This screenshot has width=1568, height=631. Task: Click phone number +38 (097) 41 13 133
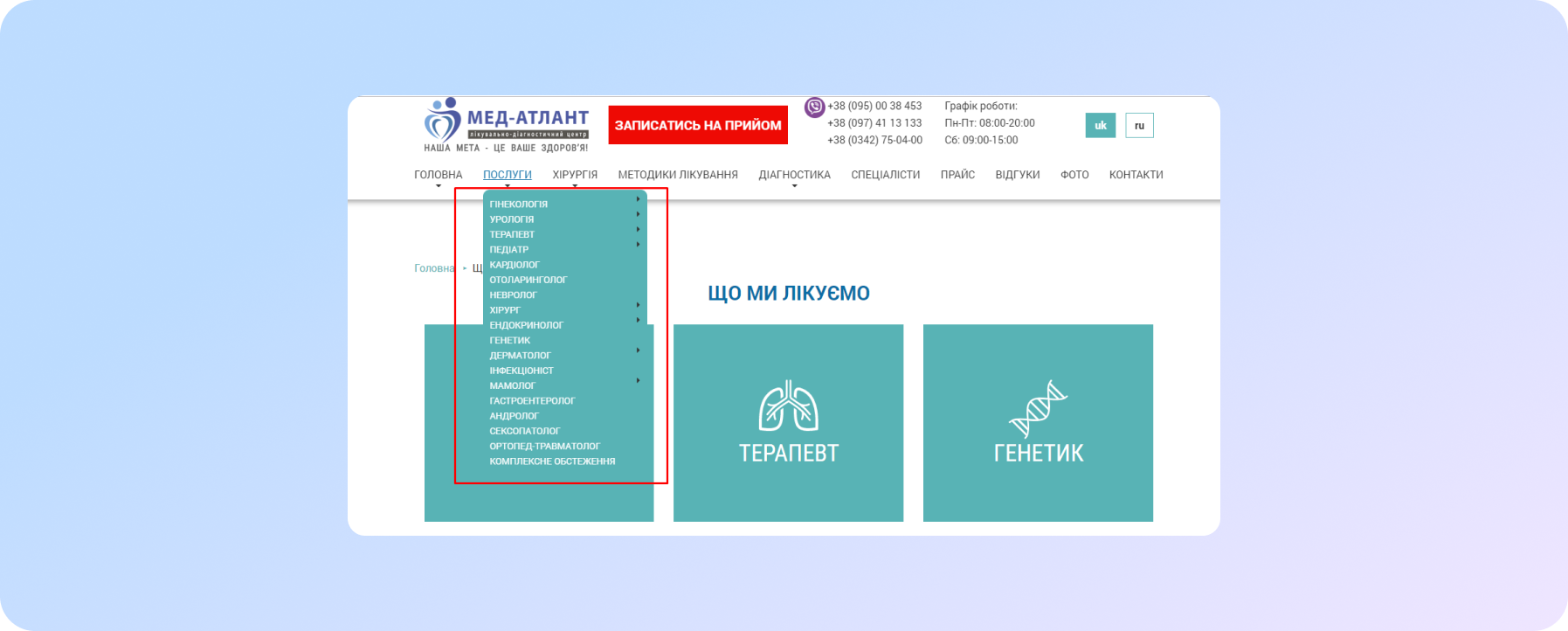[x=874, y=123]
